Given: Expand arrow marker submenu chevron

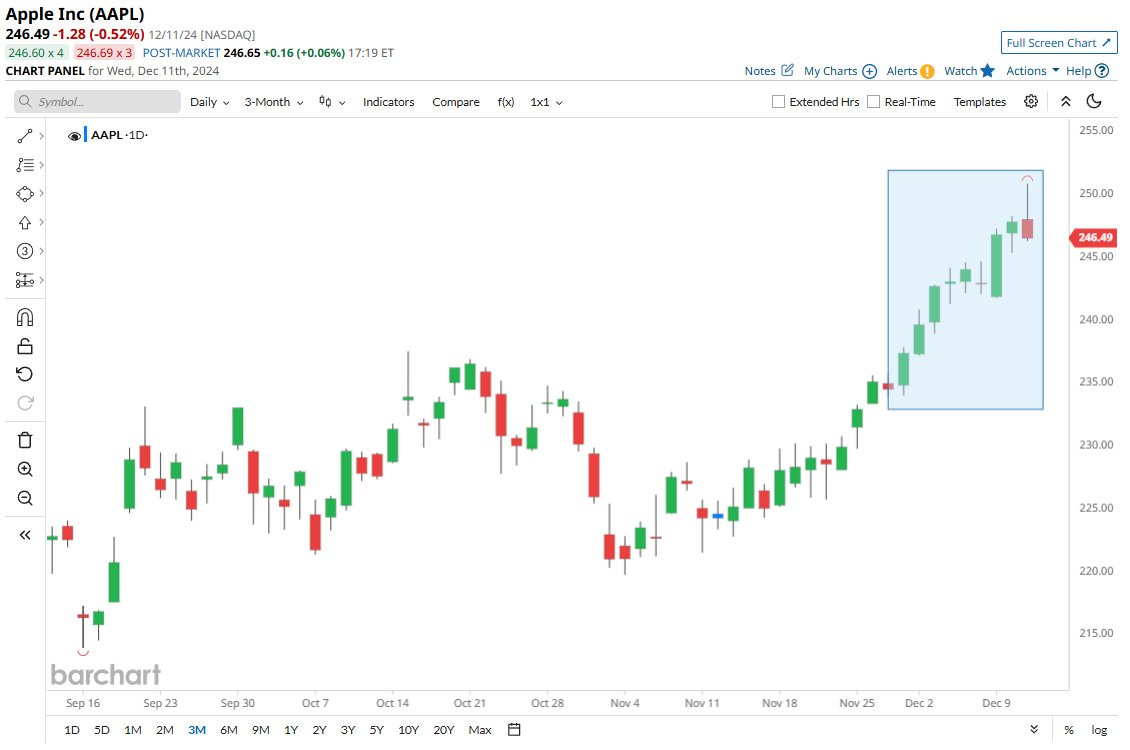Looking at the screenshot, I should tap(42, 223).
